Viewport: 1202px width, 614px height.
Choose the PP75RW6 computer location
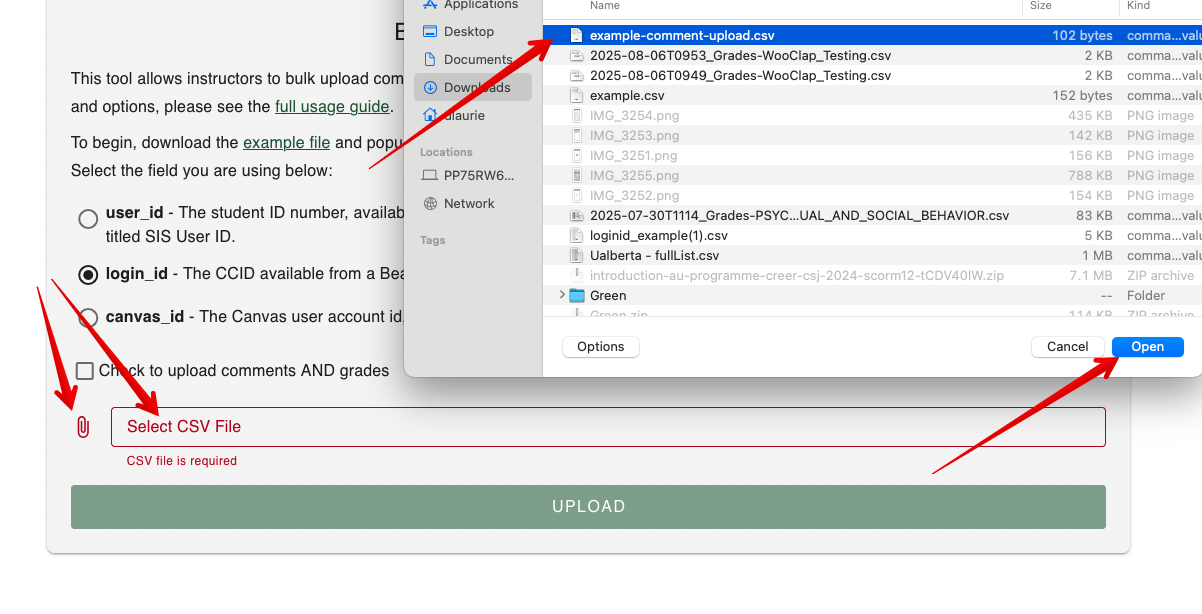(479, 176)
